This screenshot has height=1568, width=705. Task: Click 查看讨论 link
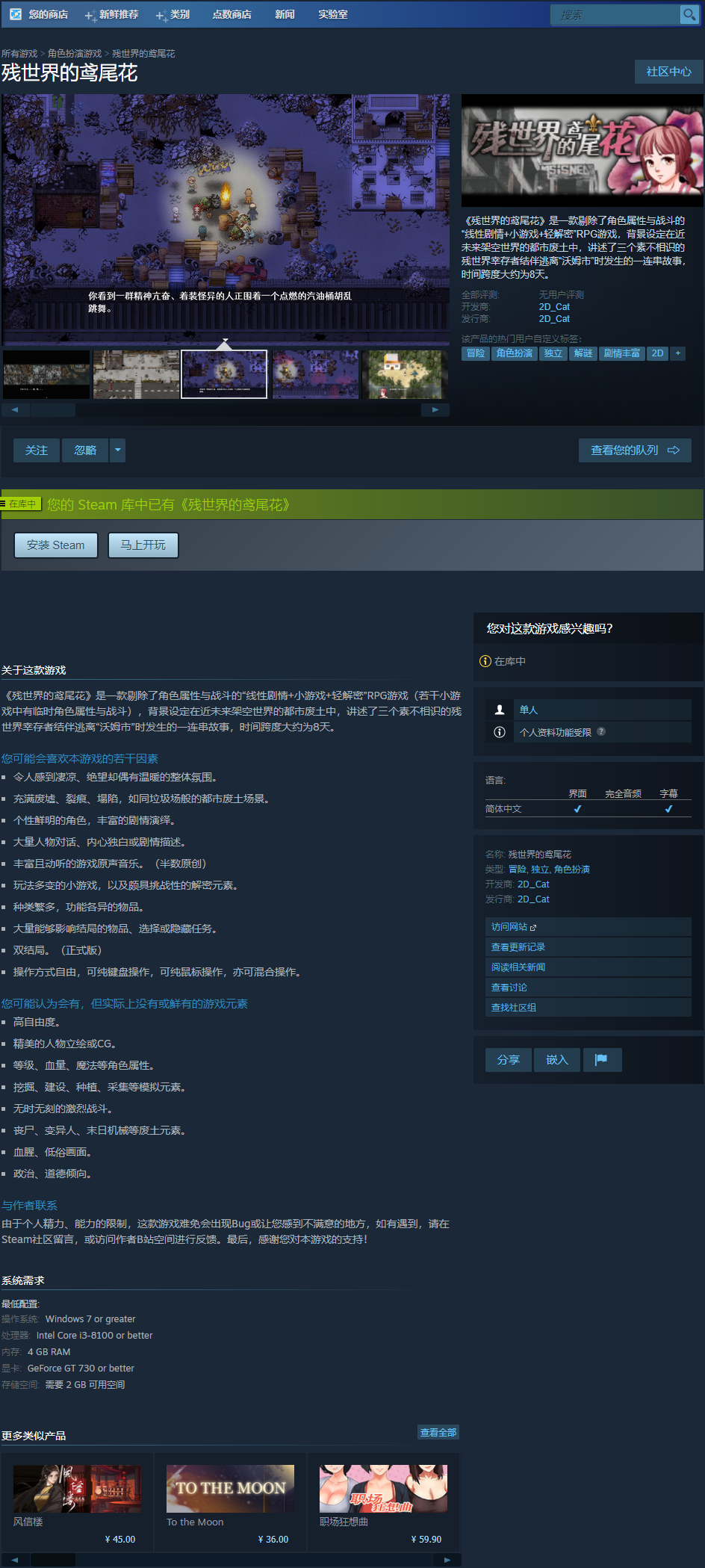pos(588,988)
